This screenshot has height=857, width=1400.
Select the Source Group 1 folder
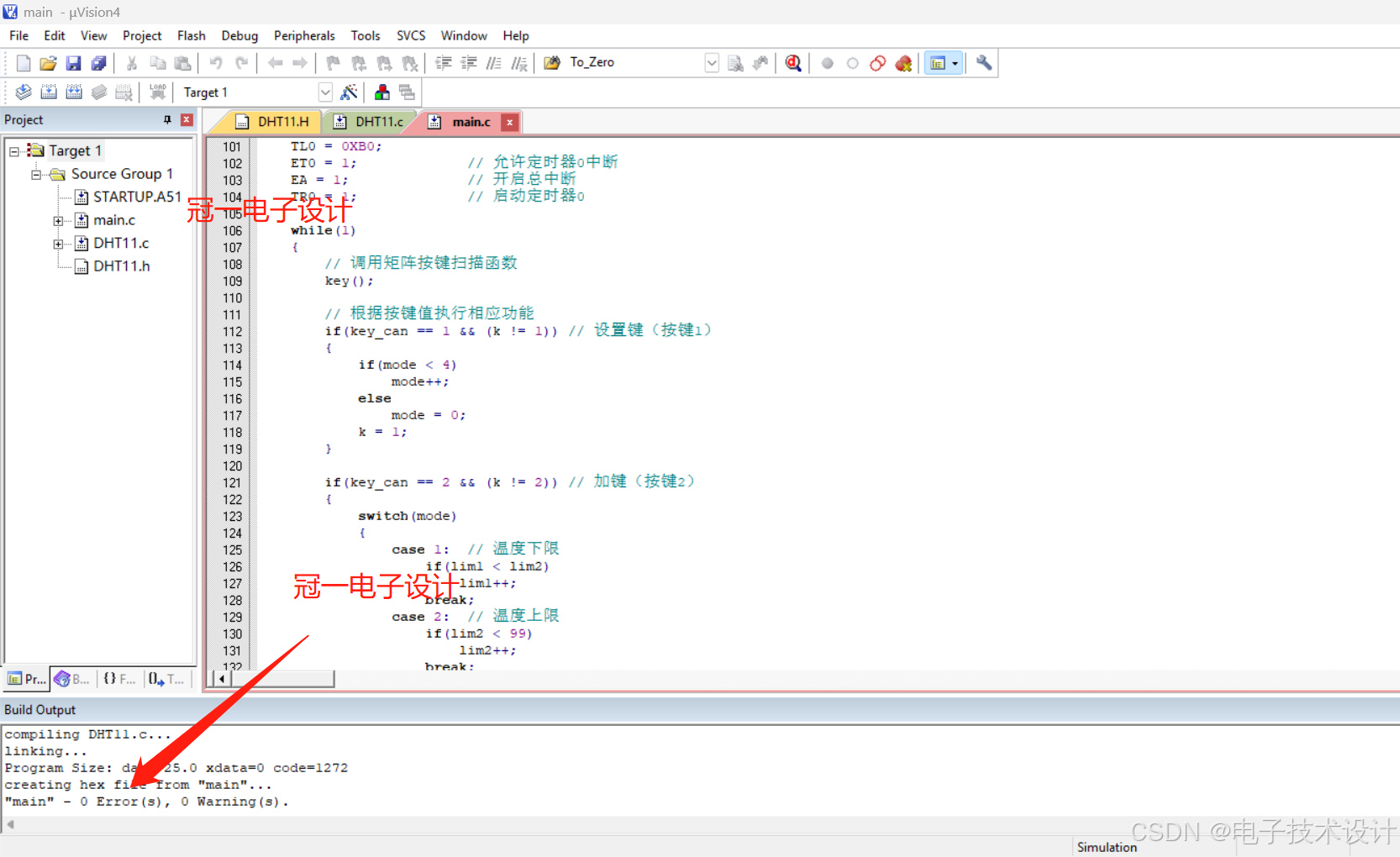point(112,174)
